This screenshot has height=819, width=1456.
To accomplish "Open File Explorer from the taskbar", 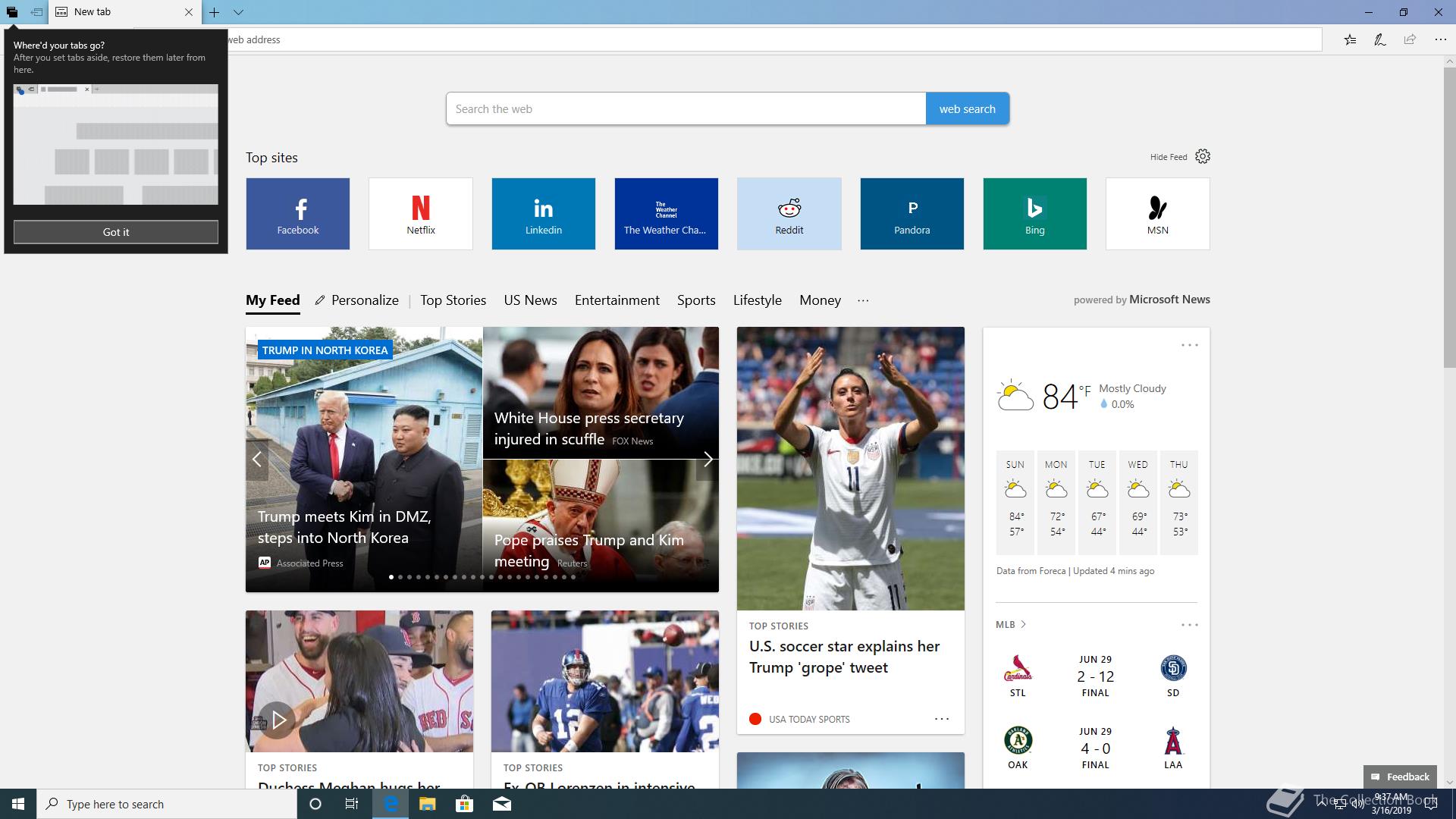I will point(427,804).
